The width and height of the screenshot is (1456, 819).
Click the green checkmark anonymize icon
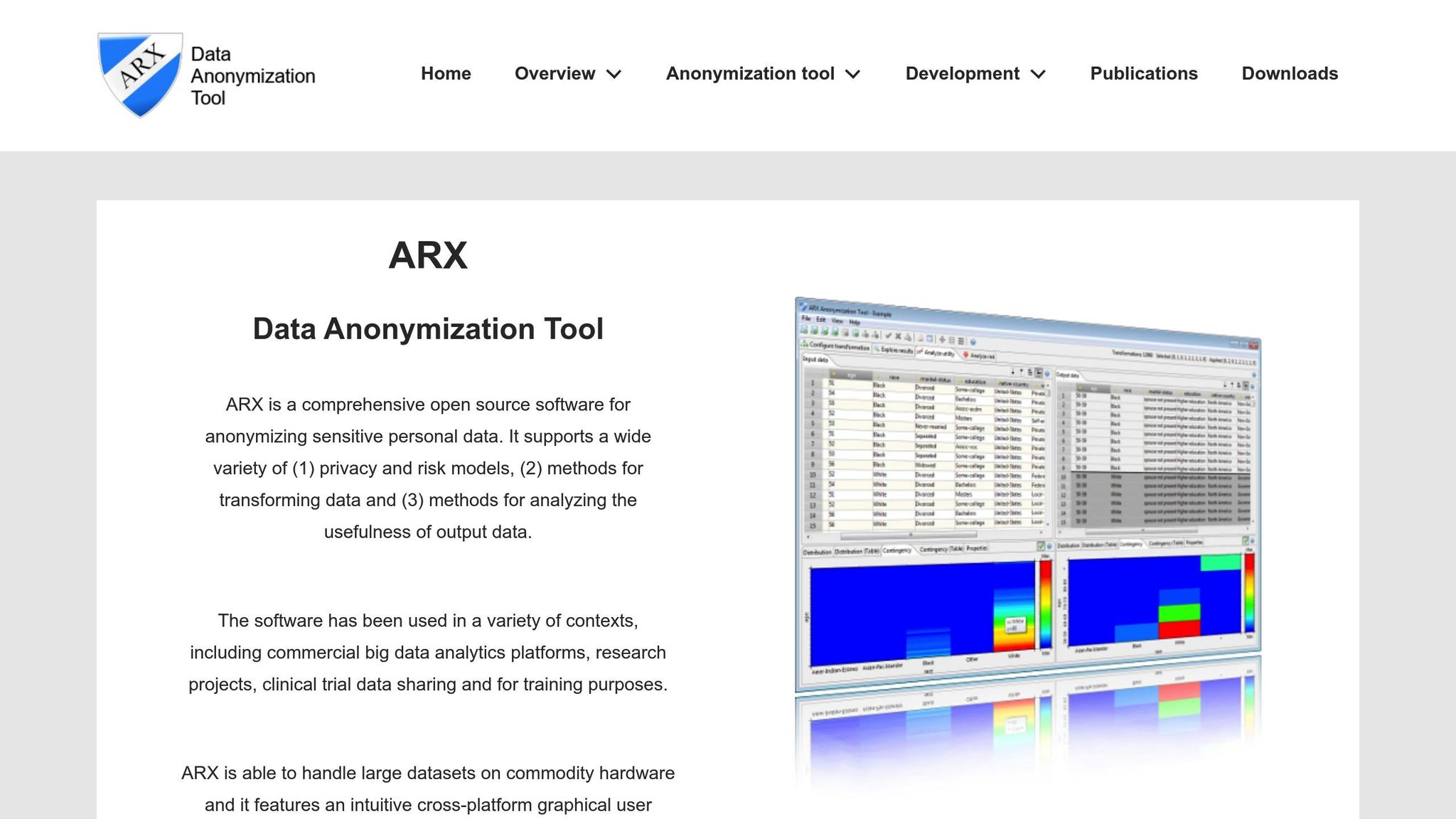click(889, 336)
